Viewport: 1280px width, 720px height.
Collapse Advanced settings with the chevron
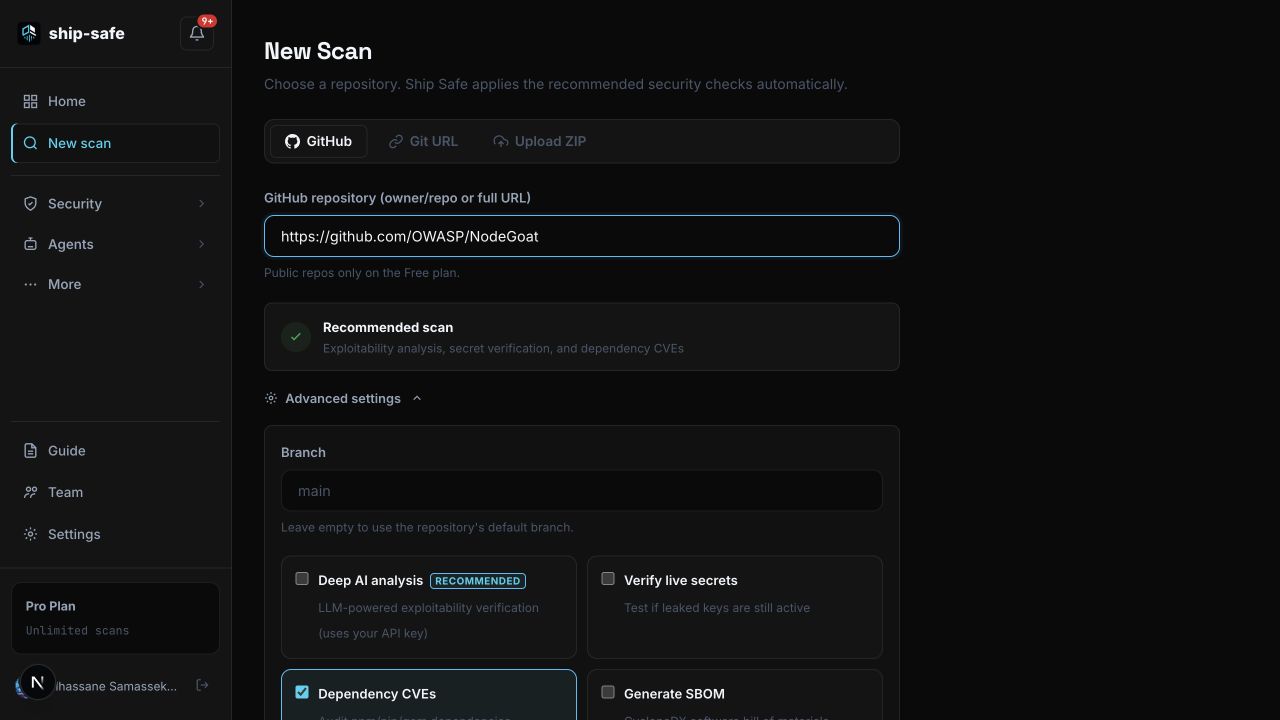pos(417,398)
